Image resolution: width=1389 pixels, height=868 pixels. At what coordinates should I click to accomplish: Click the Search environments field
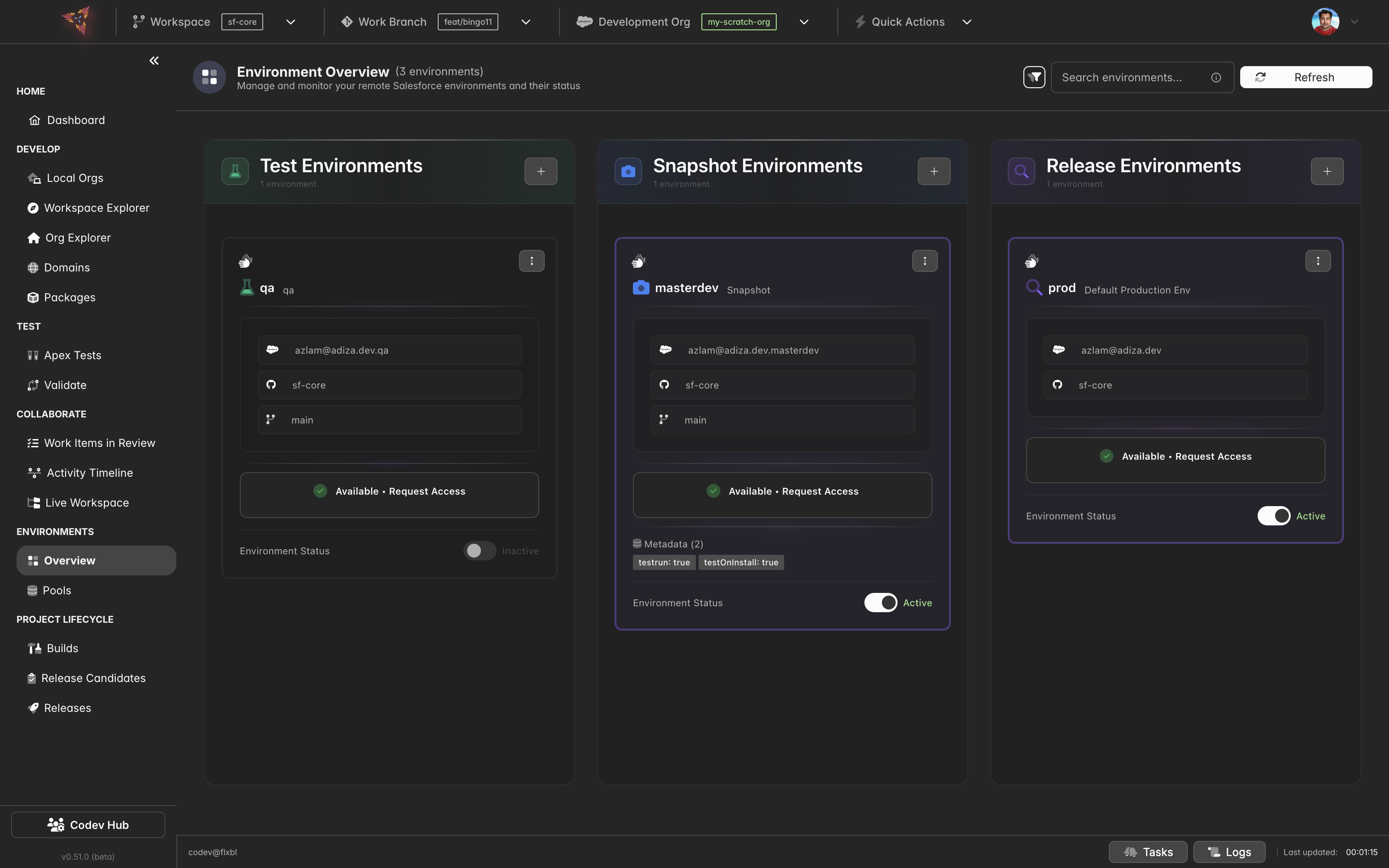[1131, 78]
